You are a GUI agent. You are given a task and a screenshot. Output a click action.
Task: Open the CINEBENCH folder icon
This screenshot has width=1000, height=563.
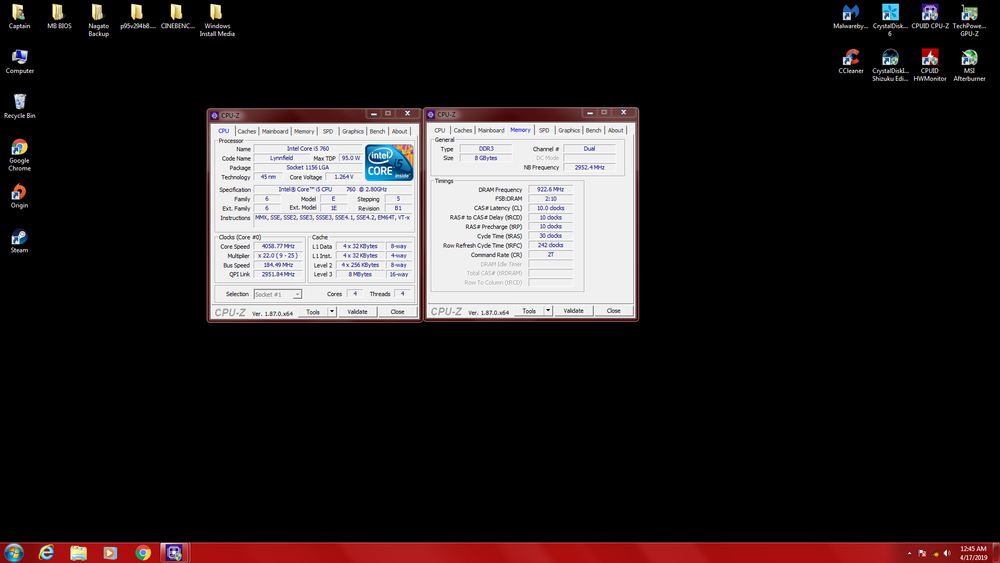pos(177,17)
